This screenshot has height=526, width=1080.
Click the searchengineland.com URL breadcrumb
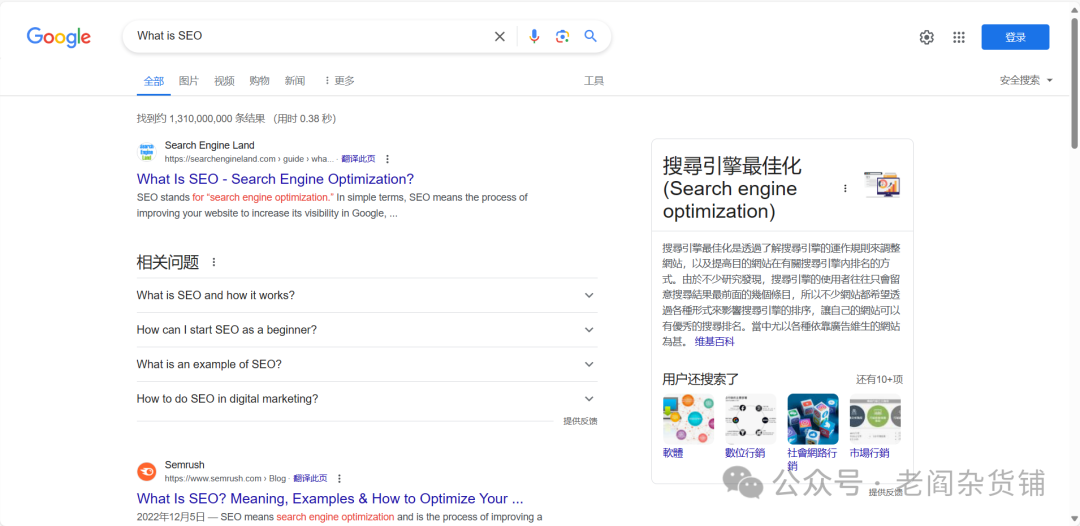point(249,159)
